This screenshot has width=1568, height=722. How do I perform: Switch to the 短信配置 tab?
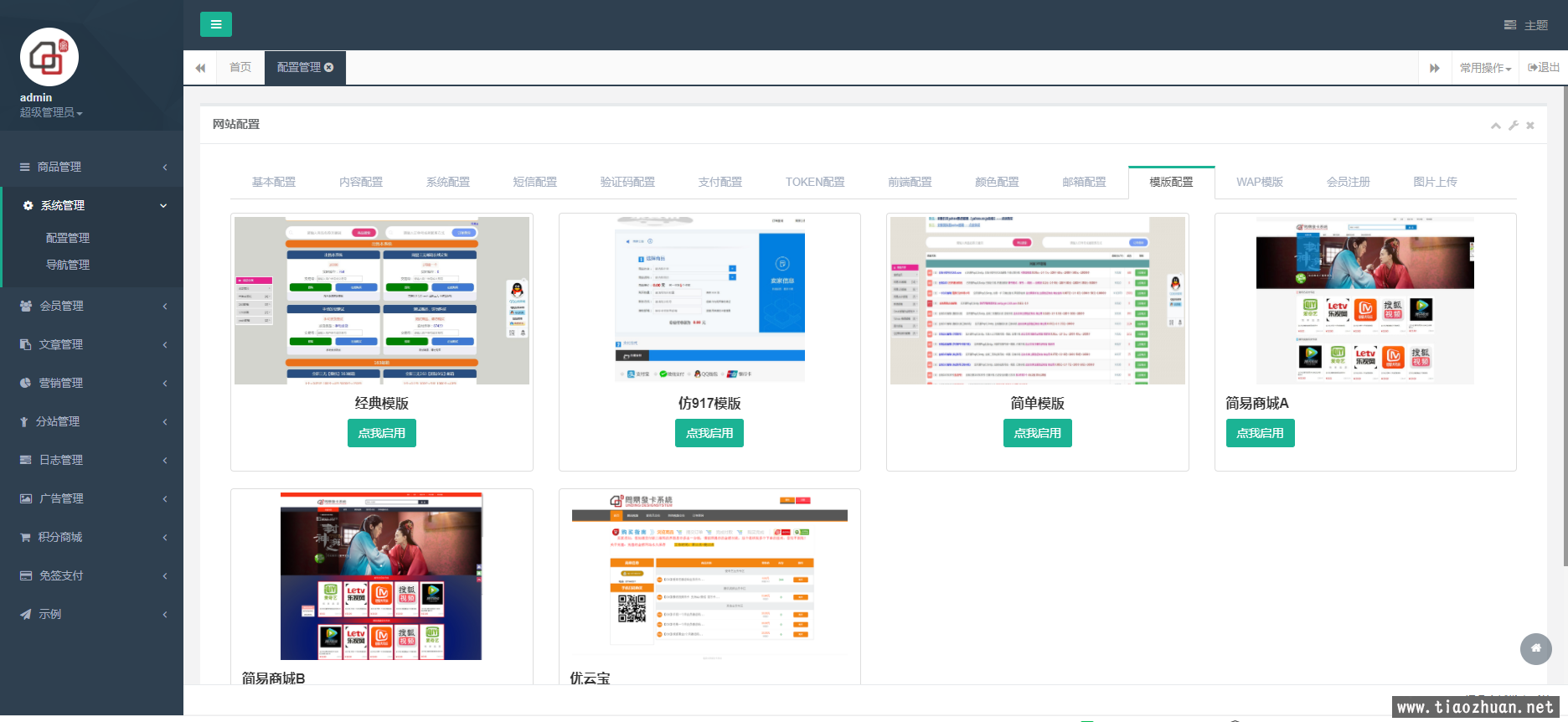point(535,182)
